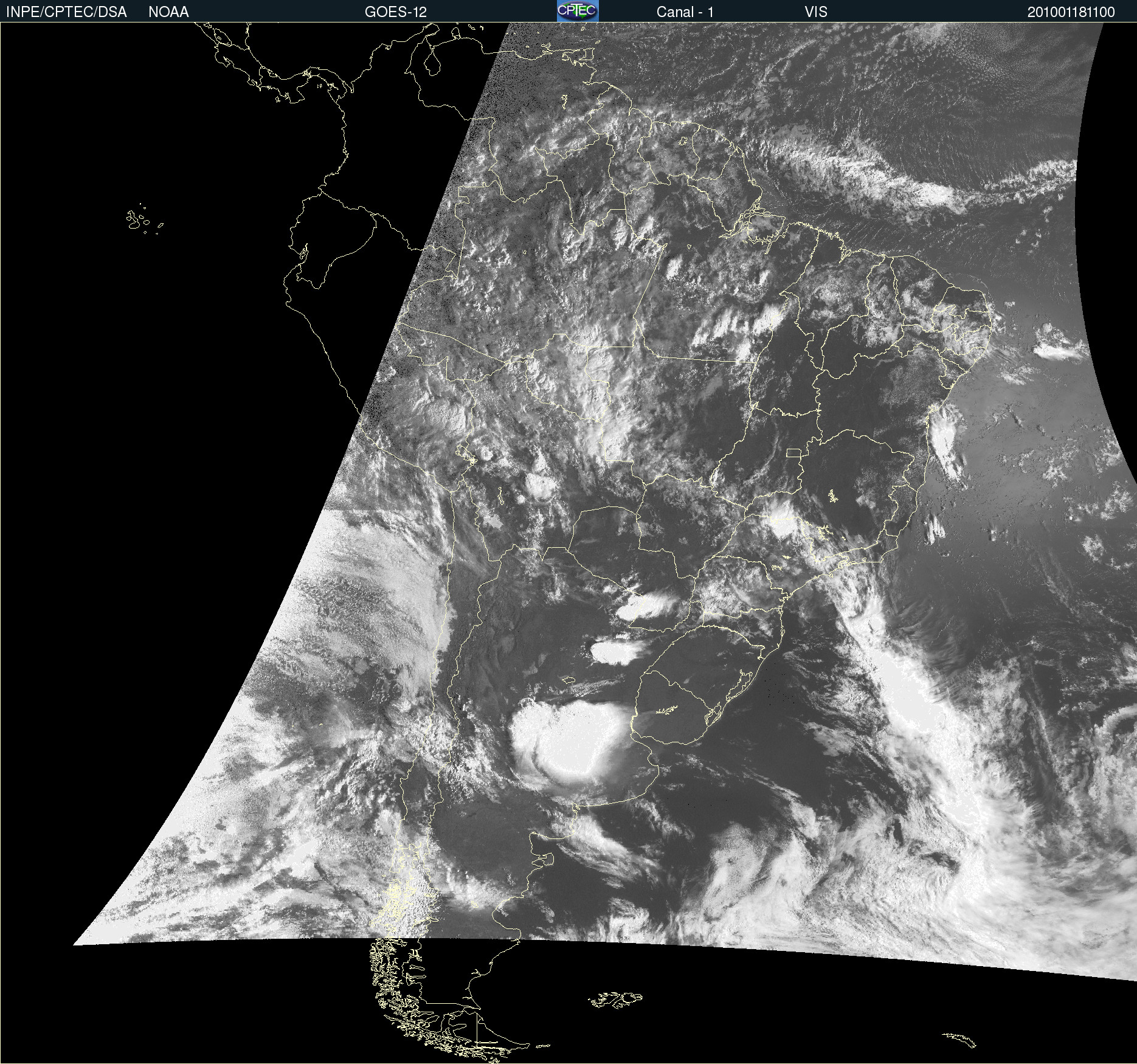Click the INPE/CPTEC/DSA header label
The width and height of the screenshot is (1137, 1064).
click(x=66, y=12)
